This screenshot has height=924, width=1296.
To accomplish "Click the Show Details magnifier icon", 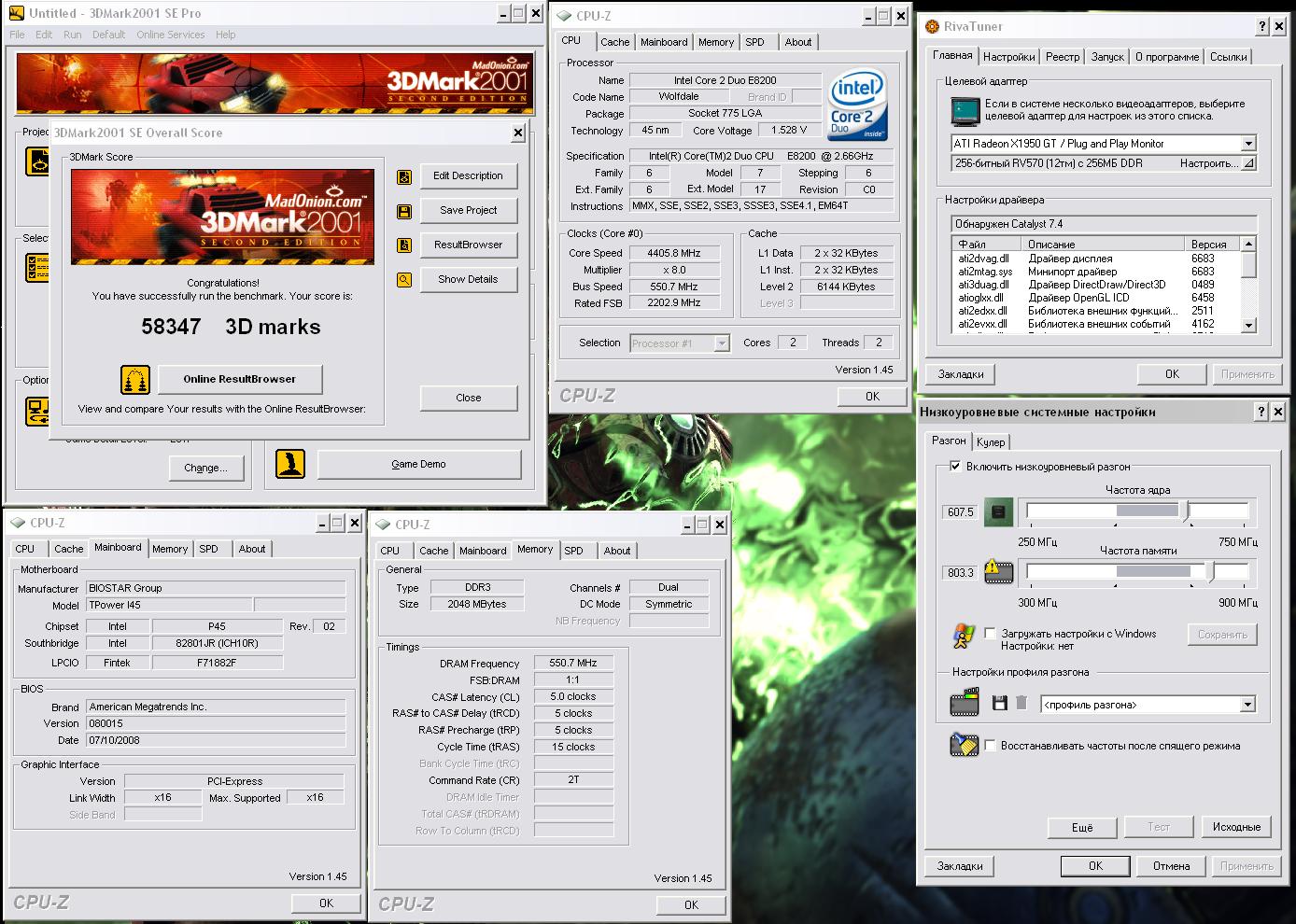I will tap(404, 279).
